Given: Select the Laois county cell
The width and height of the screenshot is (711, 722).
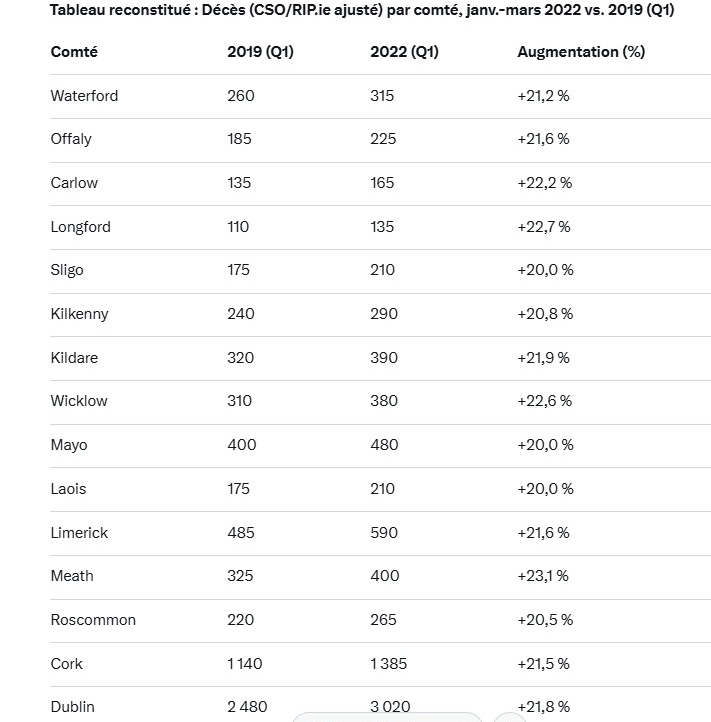Looking at the screenshot, I should click(x=68, y=489).
